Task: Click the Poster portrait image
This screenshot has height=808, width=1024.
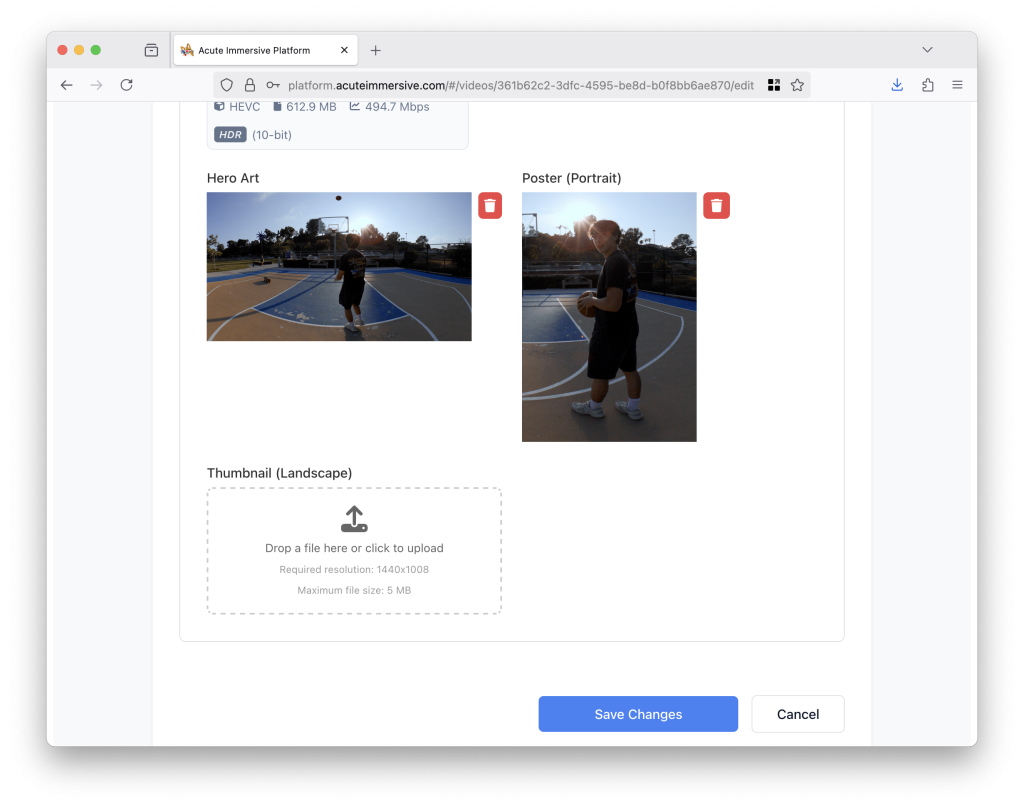Action: pyautogui.click(x=609, y=317)
